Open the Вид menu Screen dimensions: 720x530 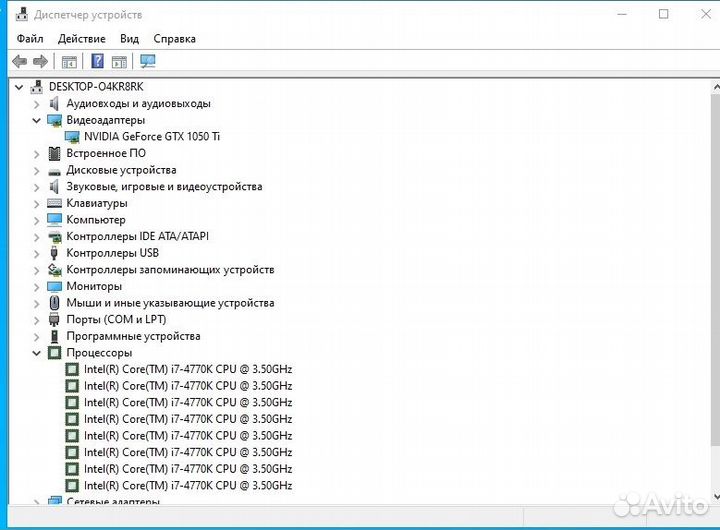(x=129, y=38)
